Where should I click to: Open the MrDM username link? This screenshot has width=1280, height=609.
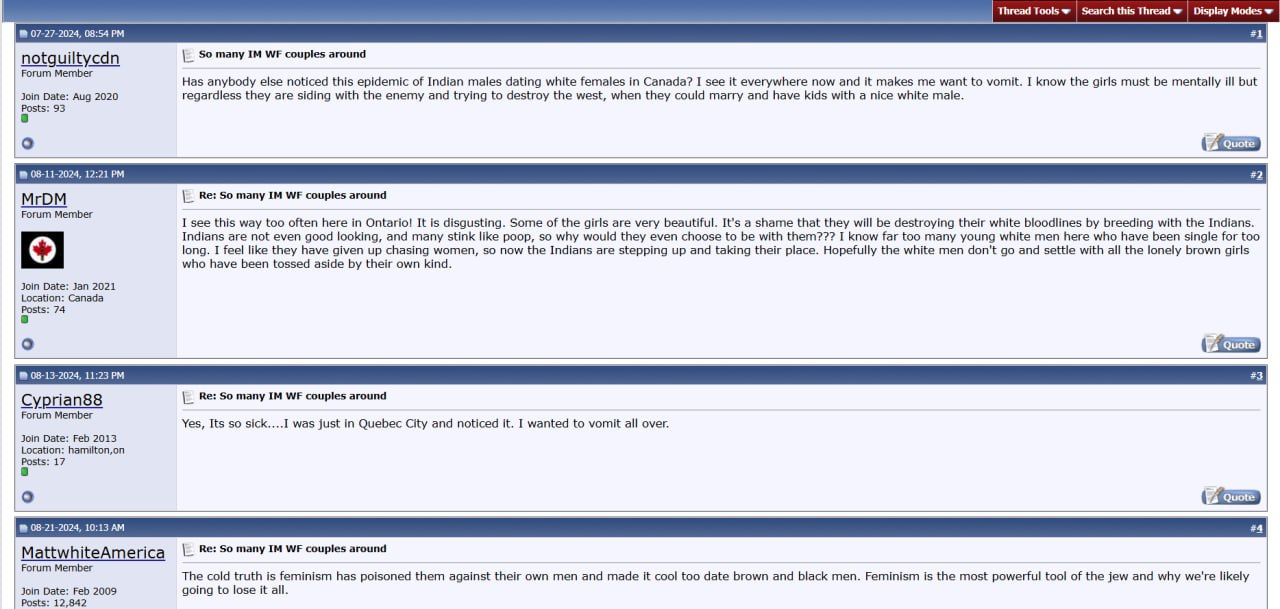(44, 199)
